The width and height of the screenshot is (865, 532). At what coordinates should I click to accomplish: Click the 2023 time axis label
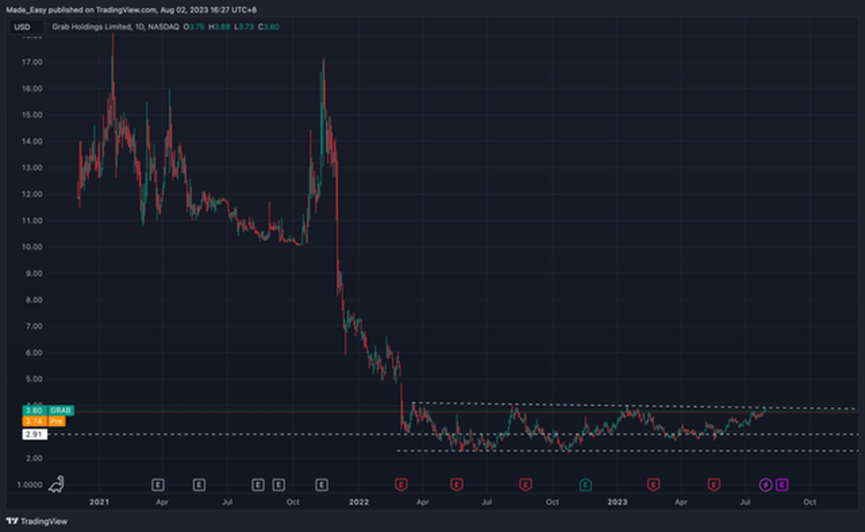click(617, 502)
